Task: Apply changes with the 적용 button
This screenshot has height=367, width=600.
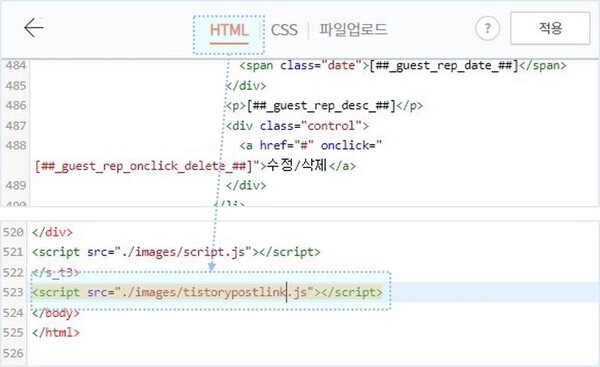Action: click(x=550, y=28)
